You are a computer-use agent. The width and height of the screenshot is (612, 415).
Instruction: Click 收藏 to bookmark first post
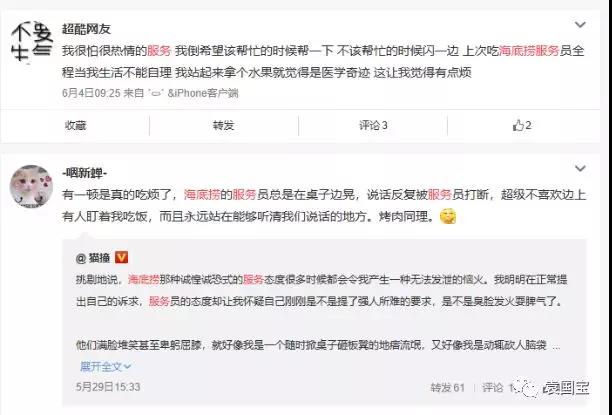pyautogui.click(x=75, y=125)
